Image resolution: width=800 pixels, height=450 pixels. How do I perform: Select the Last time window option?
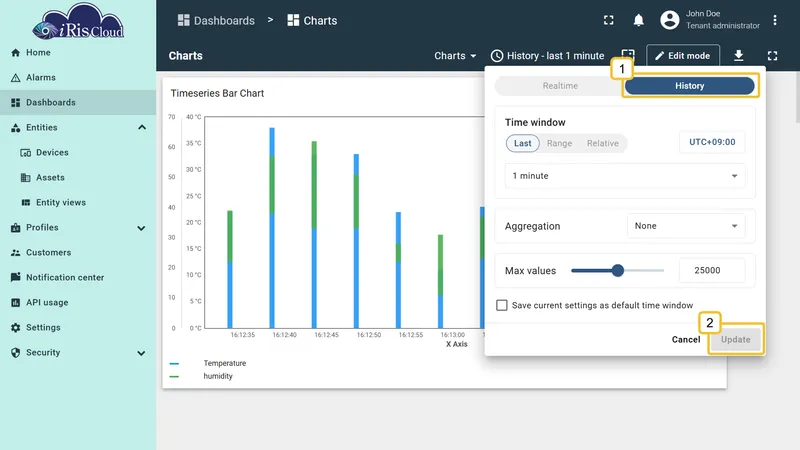point(522,143)
